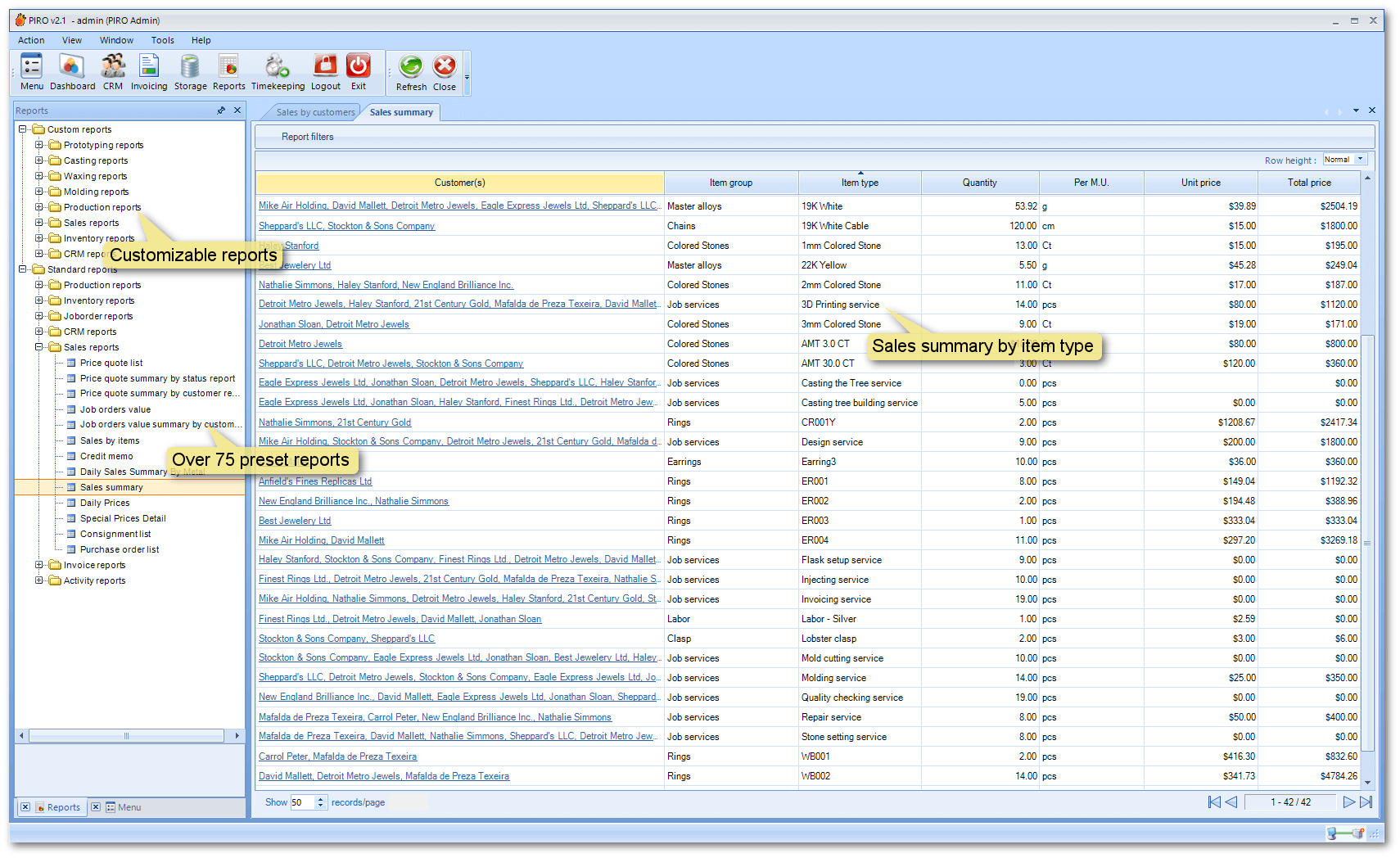Image resolution: width=1400 pixels, height=858 pixels.
Task: Go to the next page of records
Action: click(1348, 802)
